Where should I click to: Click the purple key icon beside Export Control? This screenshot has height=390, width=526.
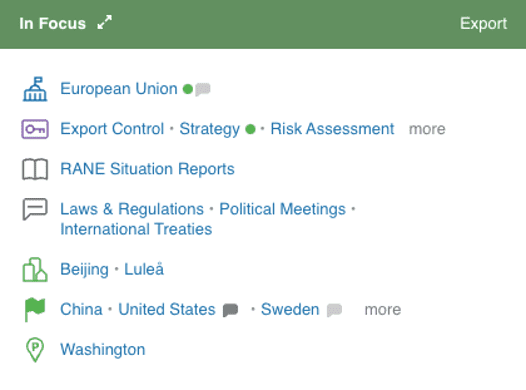coord(35,129)
